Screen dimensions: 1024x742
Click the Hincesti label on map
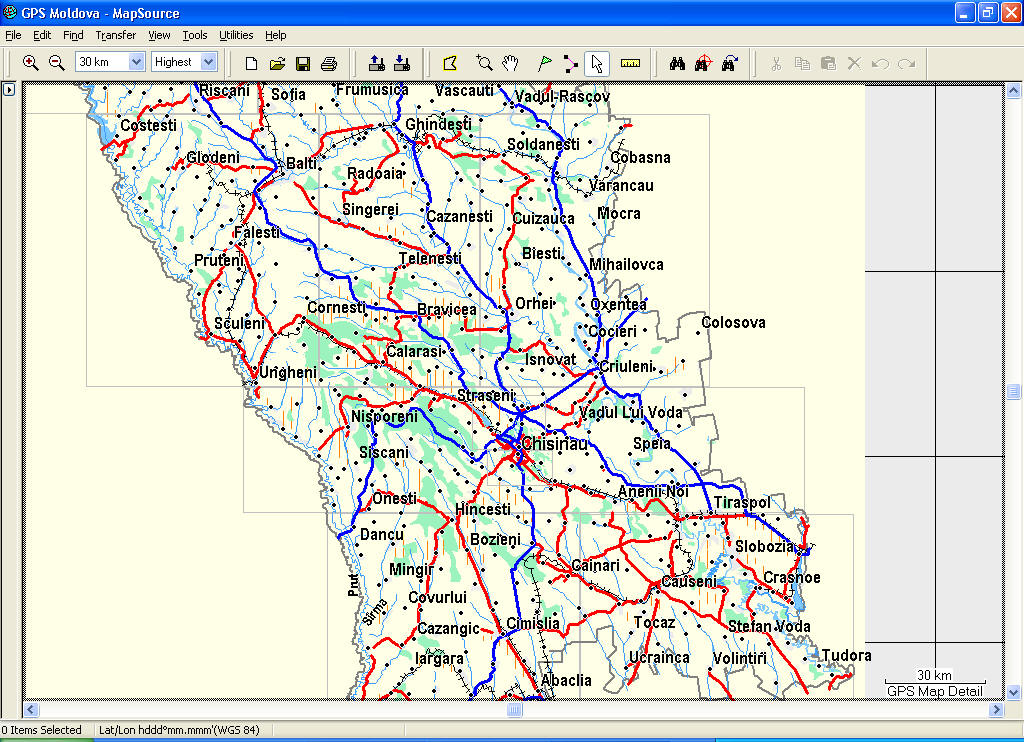tap(483, 509)
